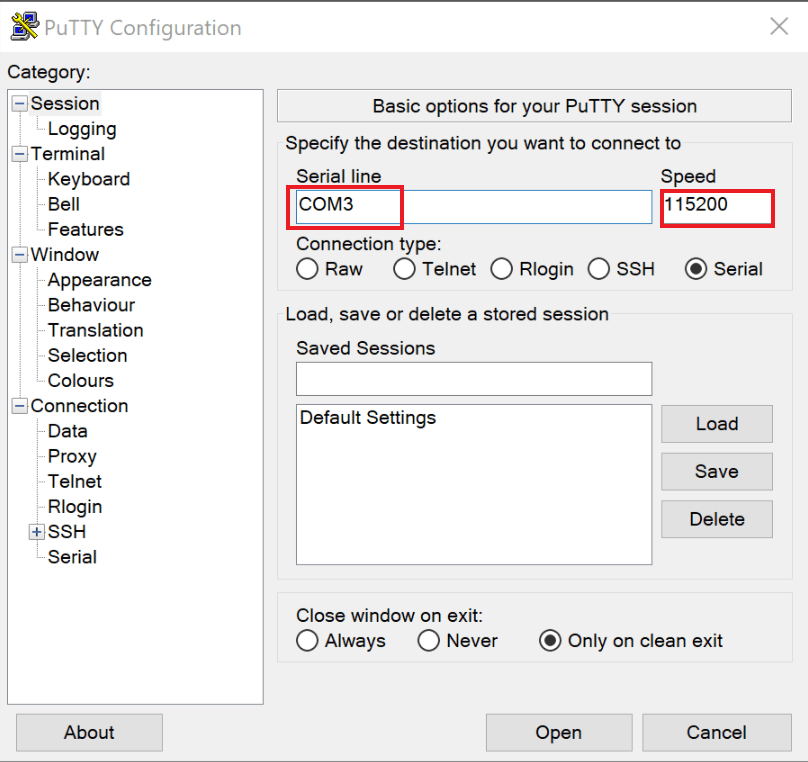
Task: Open the Logging settings page
Action: [81, 129]
